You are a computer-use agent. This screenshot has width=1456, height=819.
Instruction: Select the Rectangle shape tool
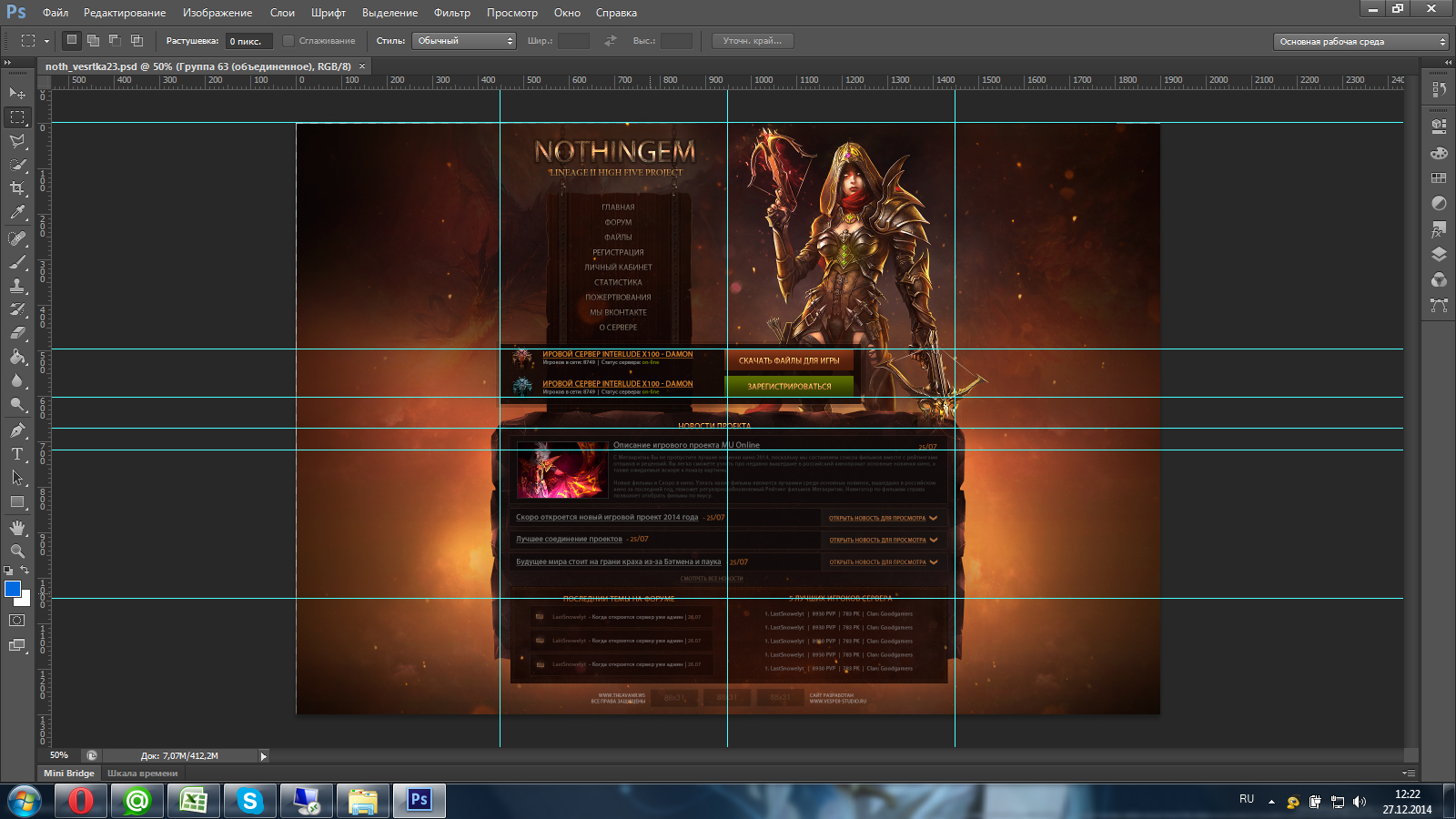17,502
